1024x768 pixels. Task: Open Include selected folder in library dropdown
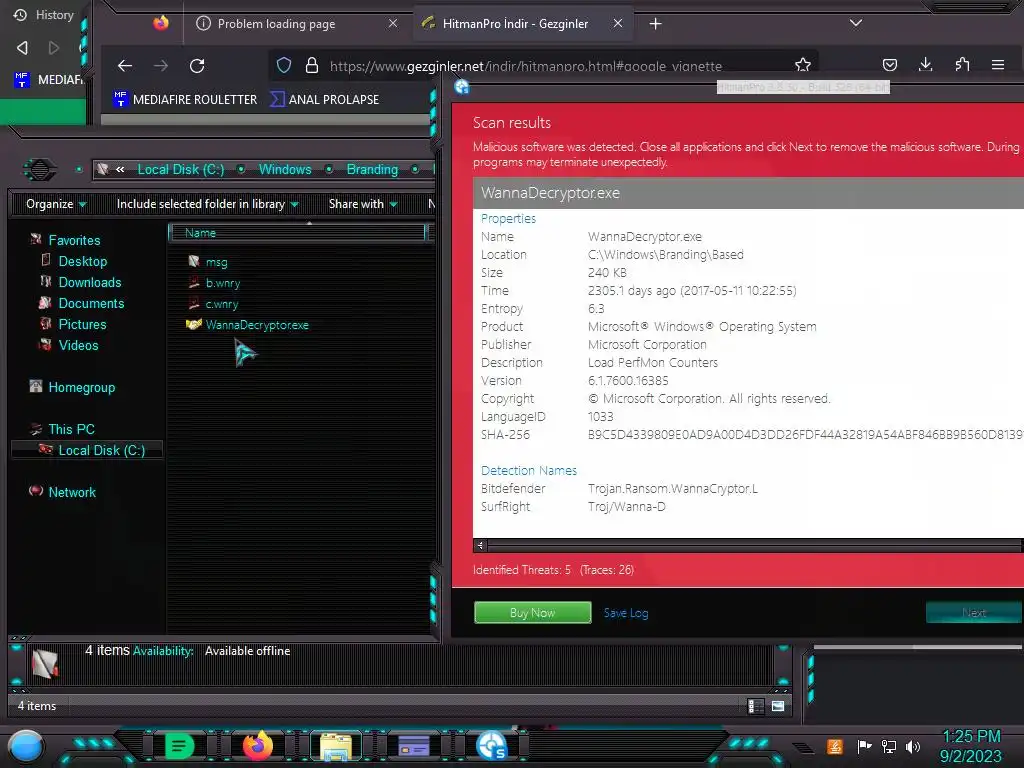[x=208, y=204]
